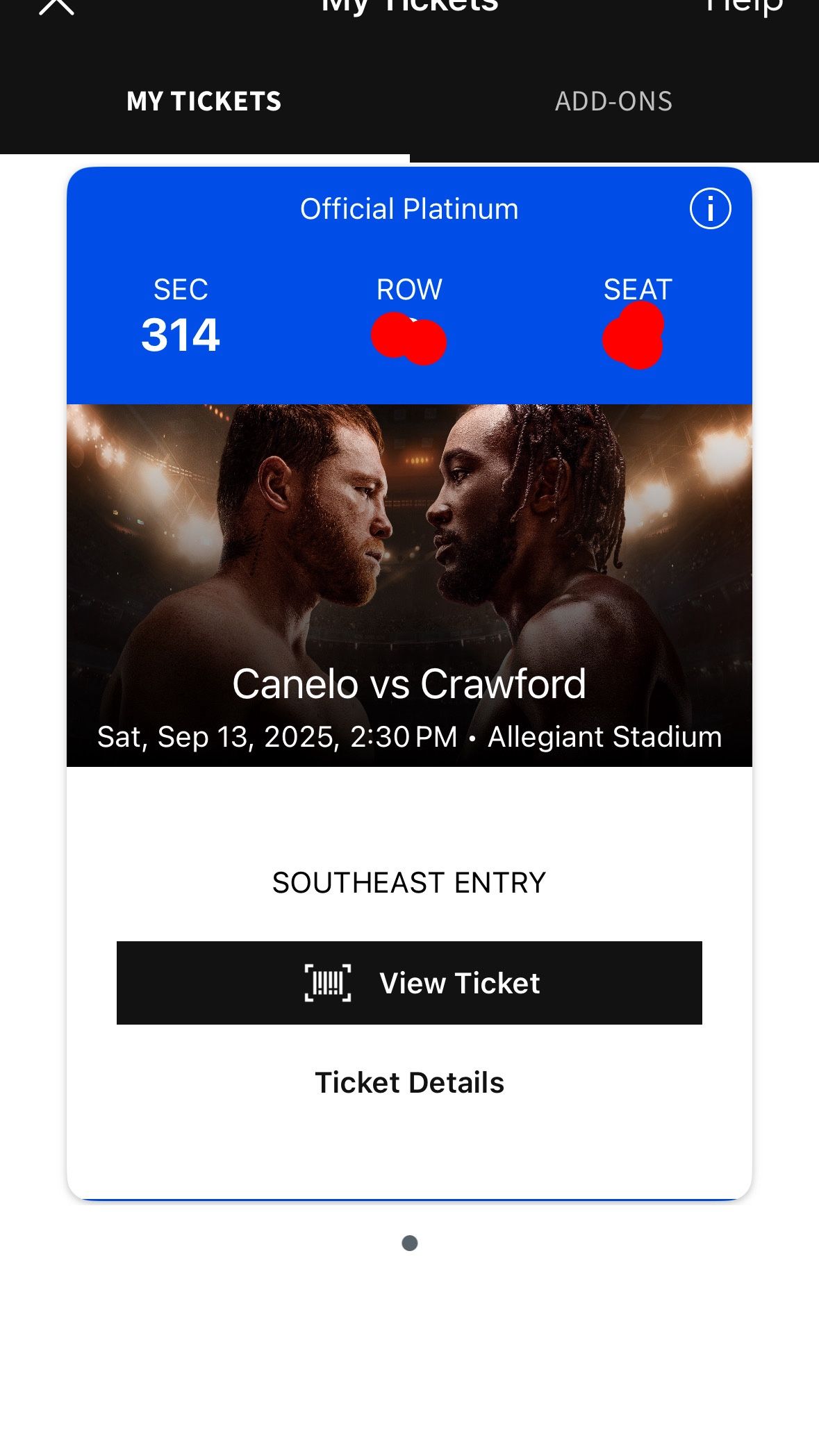Switch to the MY TICKETS tab
This screenshot has width=819, height=1456.
point(204,101)
